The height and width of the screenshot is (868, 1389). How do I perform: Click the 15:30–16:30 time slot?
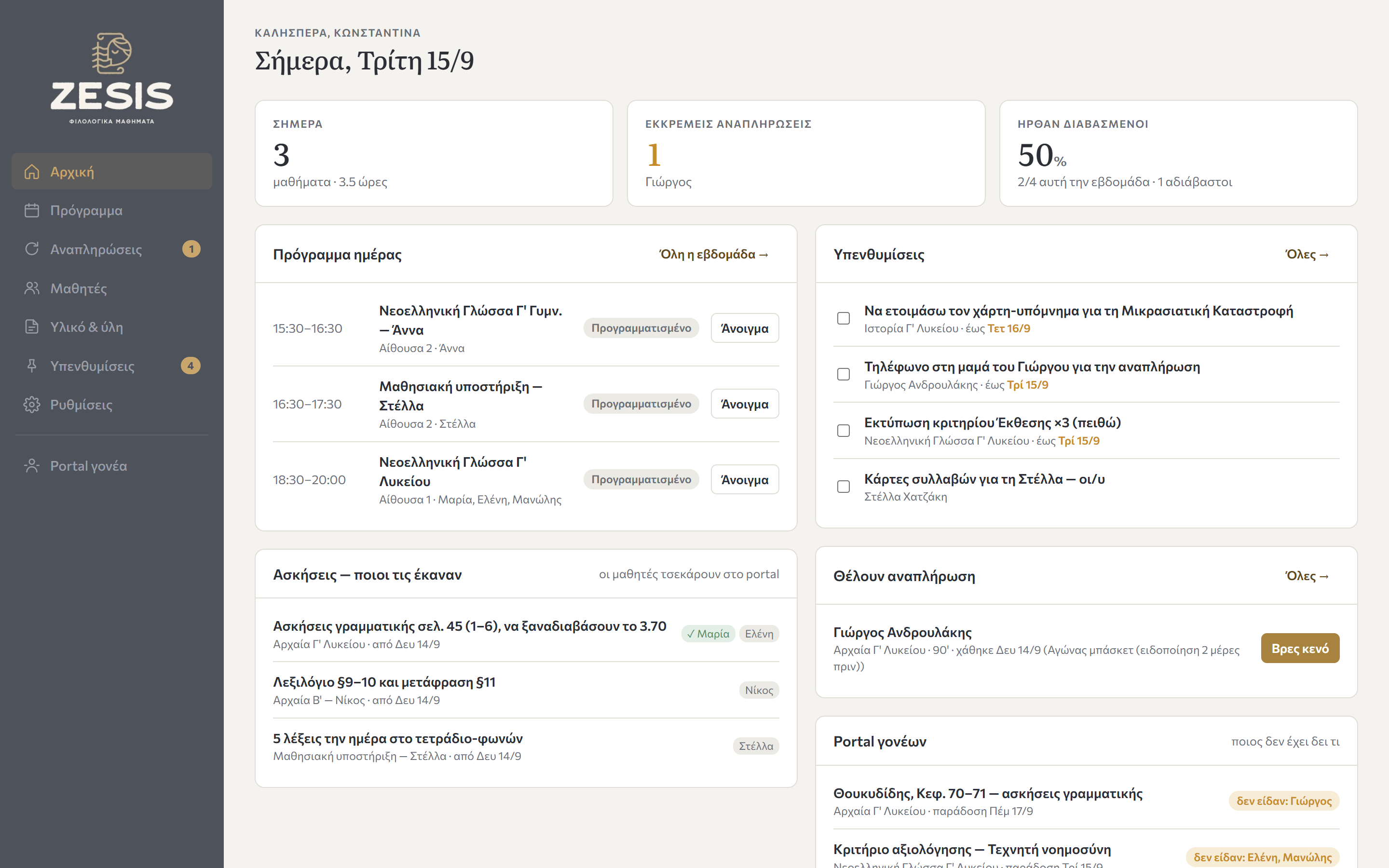[308, 328]
